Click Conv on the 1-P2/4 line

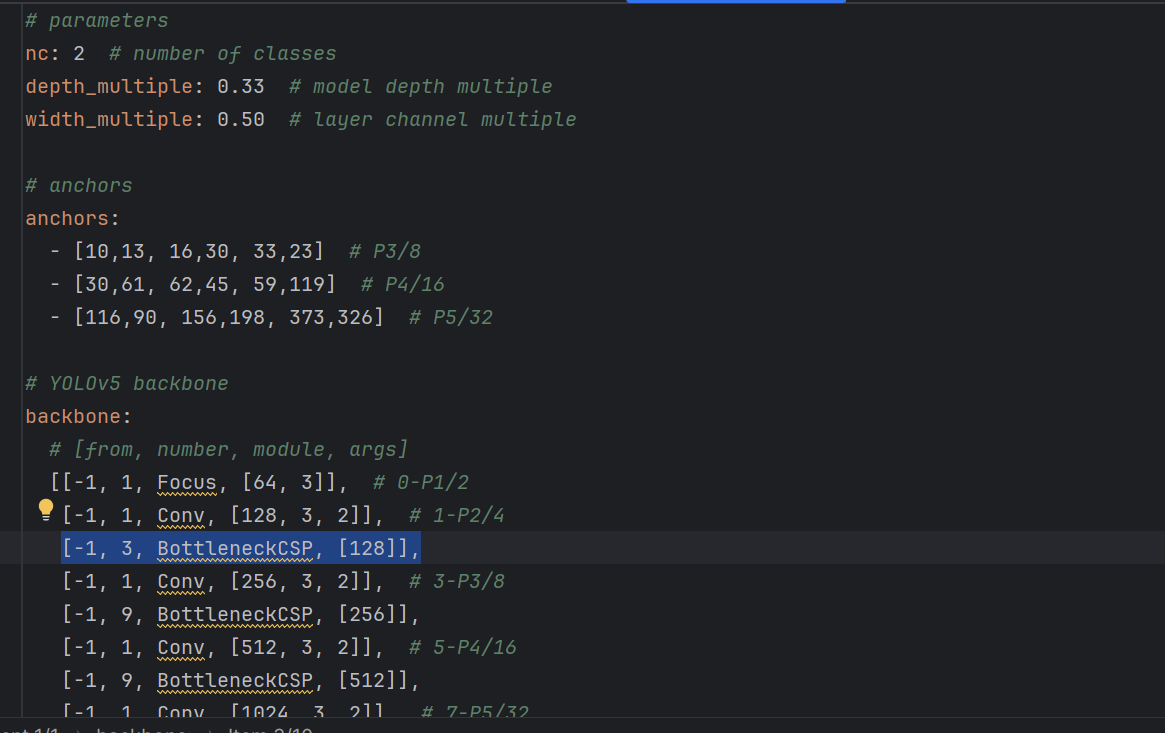coord(181,515)
